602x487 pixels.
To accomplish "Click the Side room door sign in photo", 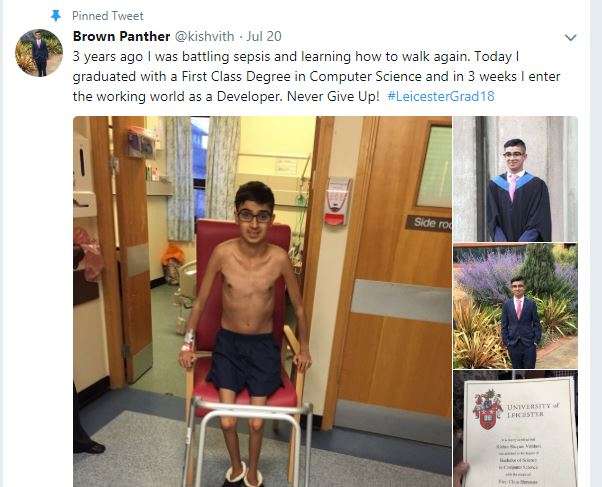I will [428, 224].
